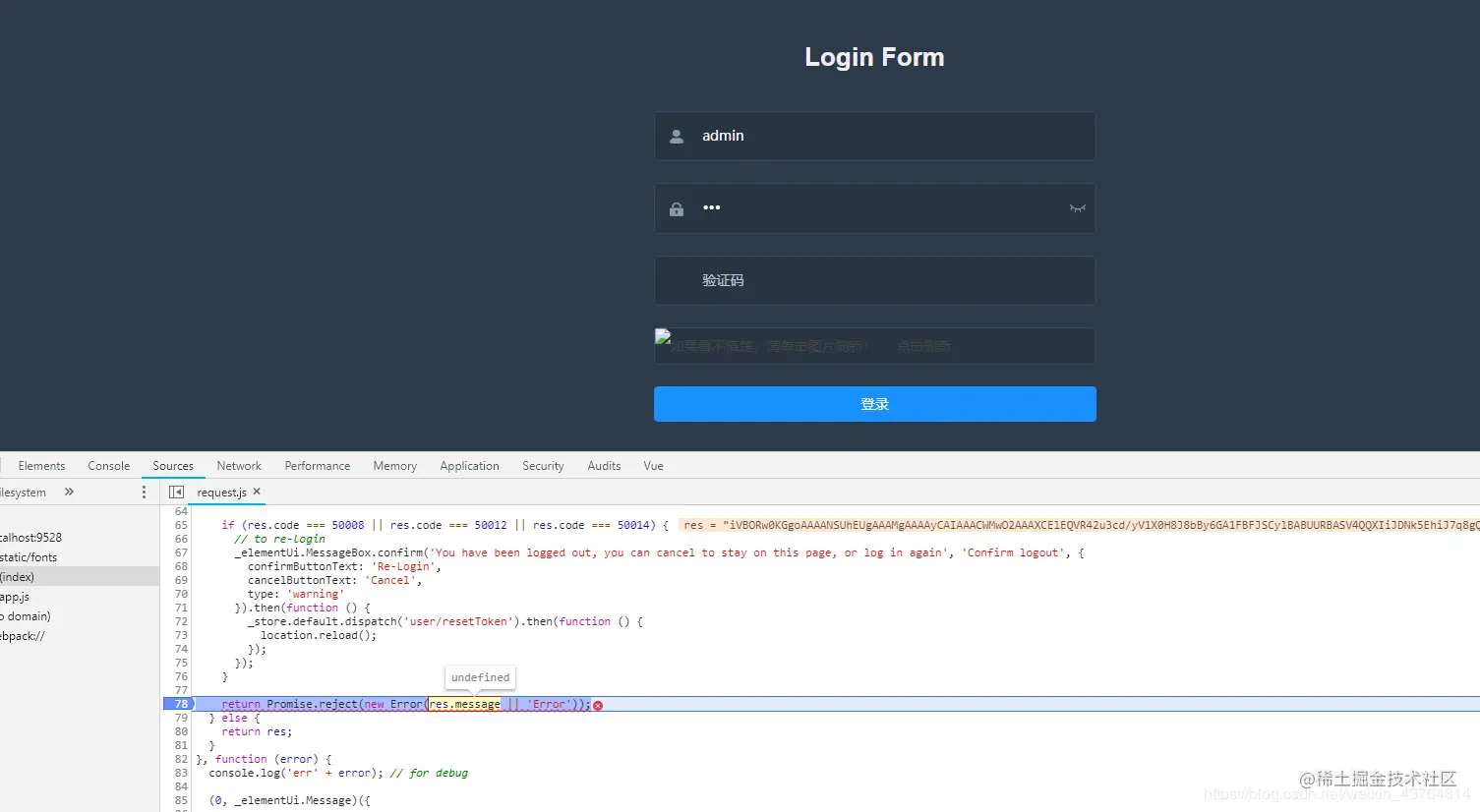This screenshot has height=812, width=1480.
Task: Focus the password input field
Action: 875,208
